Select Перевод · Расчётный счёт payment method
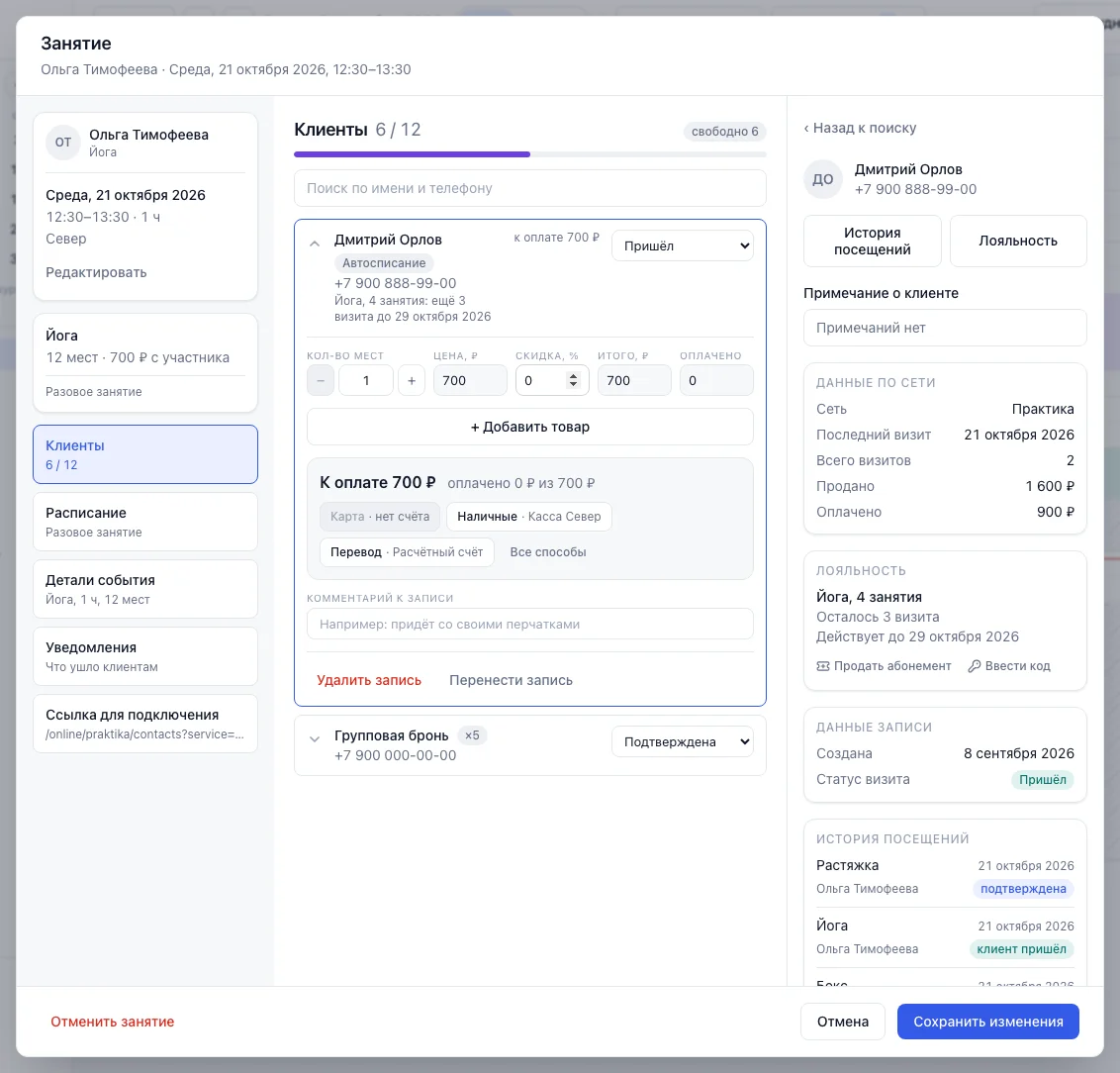Image resolution: width=1120 pixels, height=1073 pixels. coord(408,552)
